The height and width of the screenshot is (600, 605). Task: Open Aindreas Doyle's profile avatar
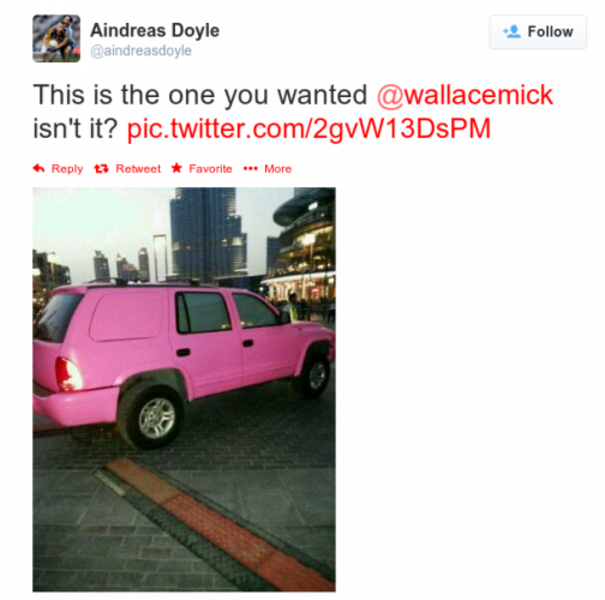coord(56,38)
